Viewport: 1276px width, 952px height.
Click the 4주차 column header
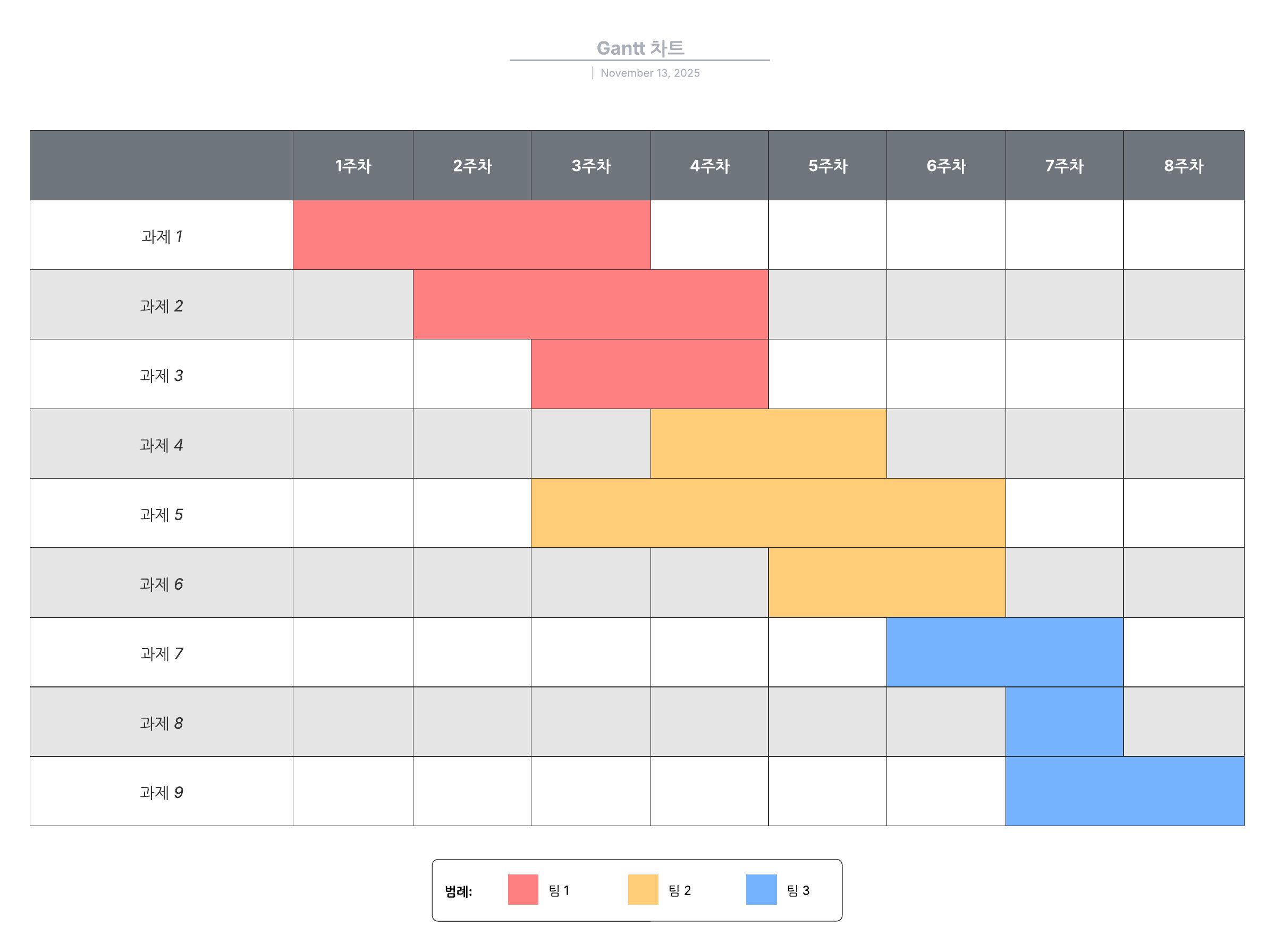[x=709, y=166]
